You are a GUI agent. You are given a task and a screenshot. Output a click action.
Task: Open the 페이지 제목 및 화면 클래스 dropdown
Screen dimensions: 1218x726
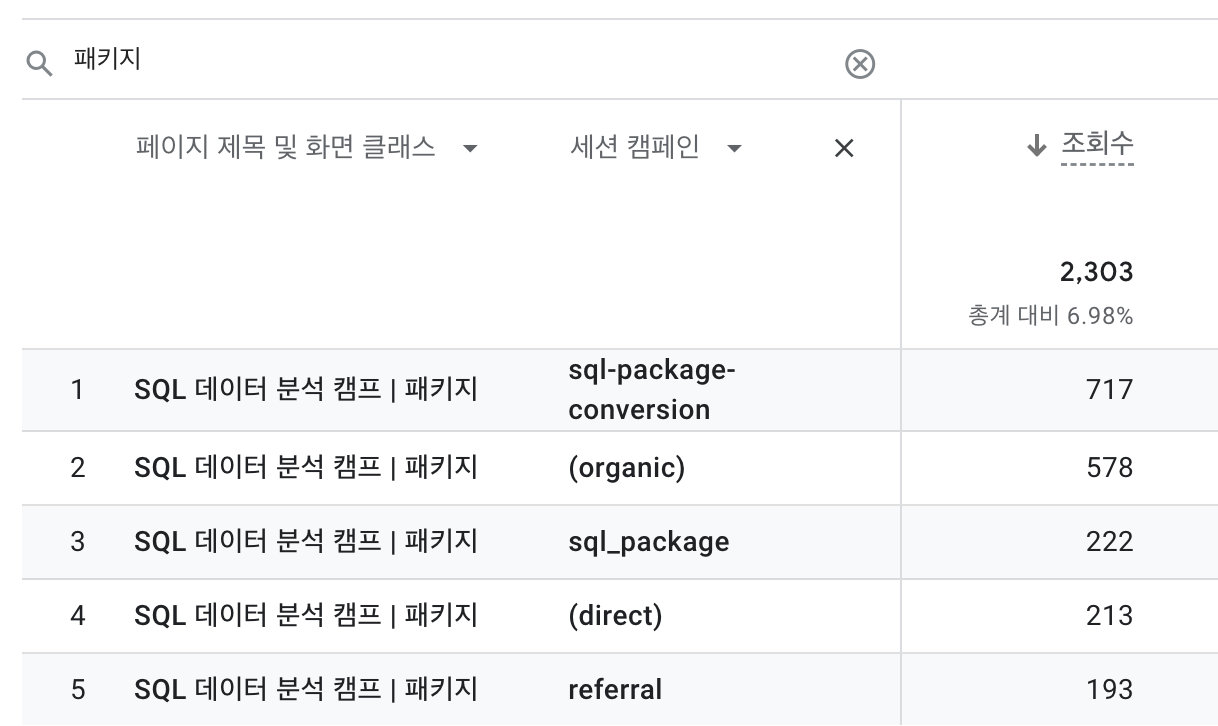coord(470,149)
